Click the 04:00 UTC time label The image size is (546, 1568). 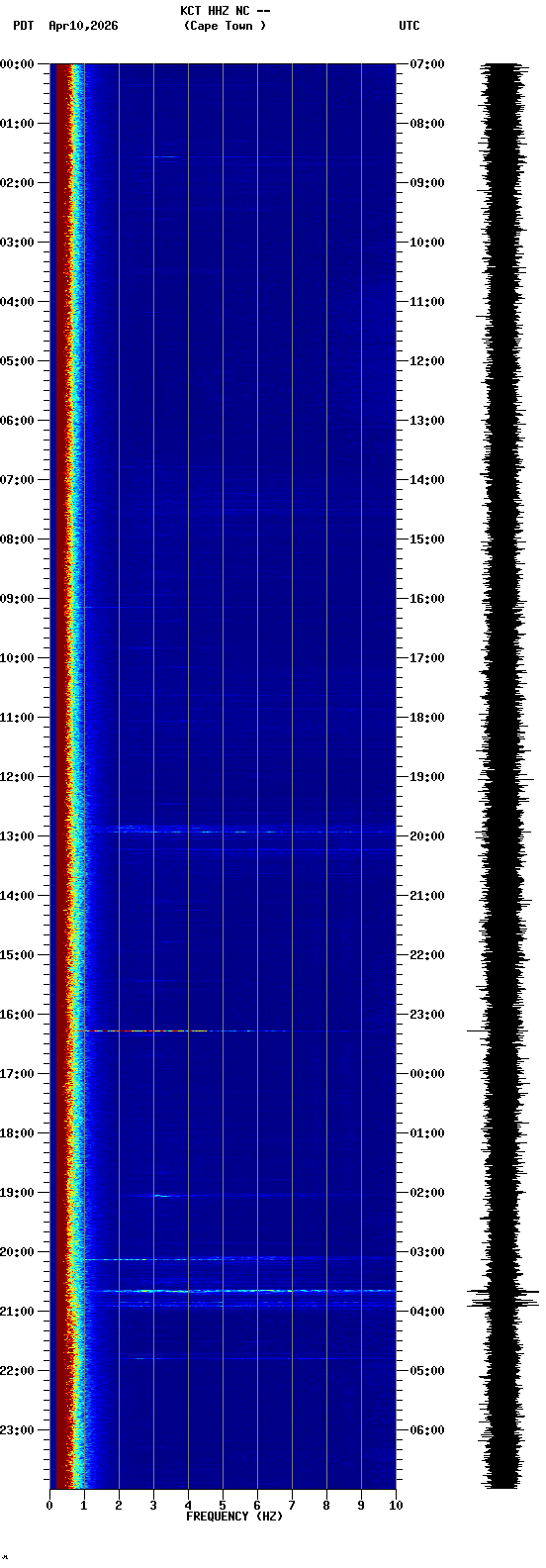(x=427, y=1312)
